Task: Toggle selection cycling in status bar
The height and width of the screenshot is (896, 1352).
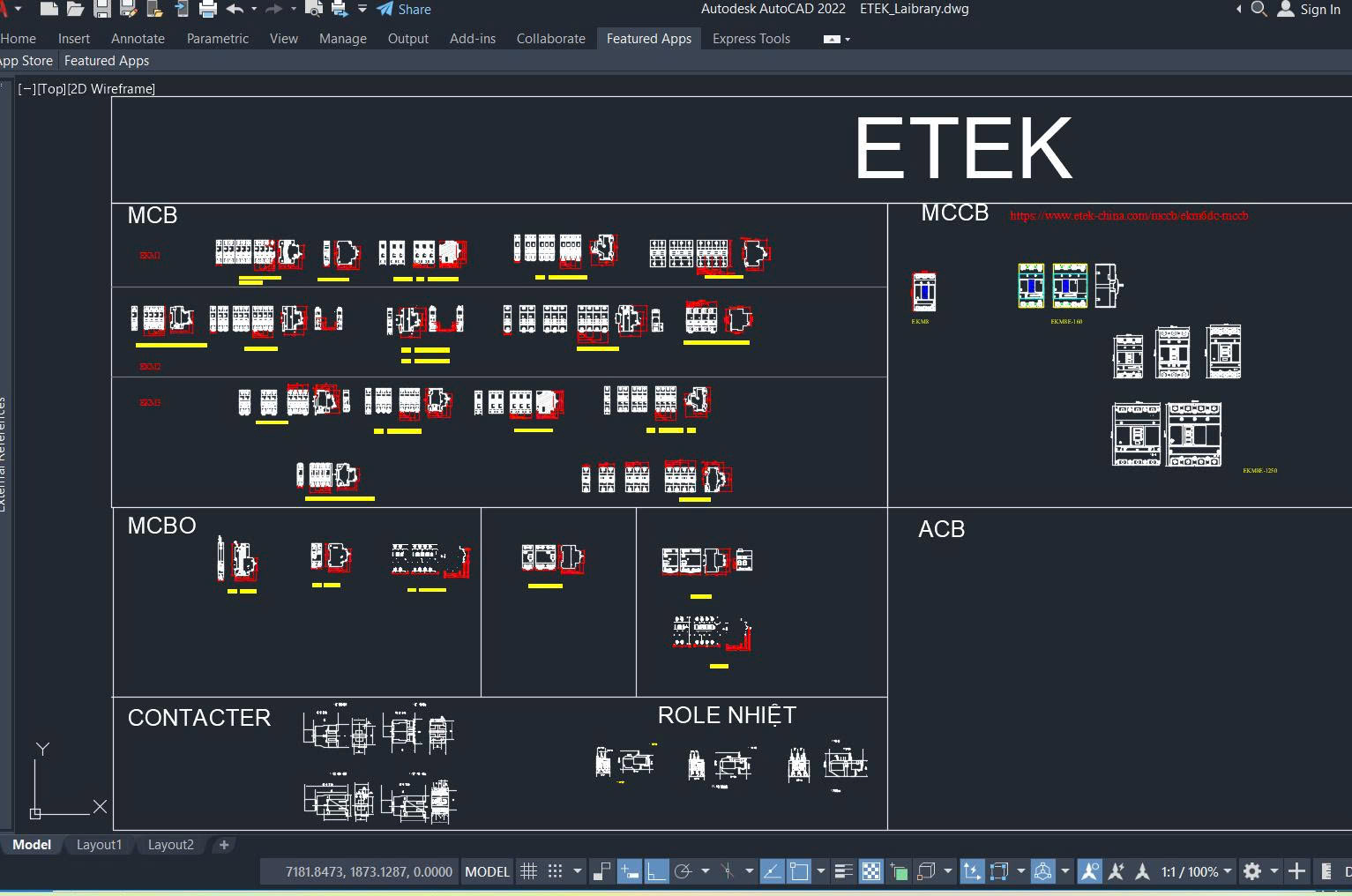Action: [899, 871]
